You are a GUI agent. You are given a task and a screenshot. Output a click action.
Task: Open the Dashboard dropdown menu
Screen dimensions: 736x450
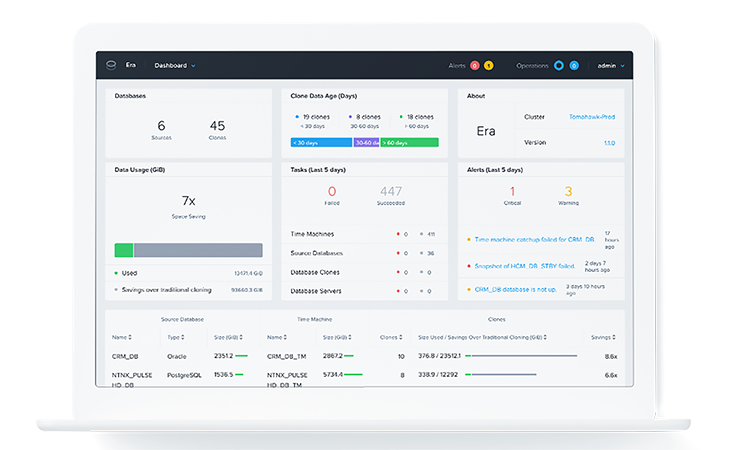[x=174, y=66]
